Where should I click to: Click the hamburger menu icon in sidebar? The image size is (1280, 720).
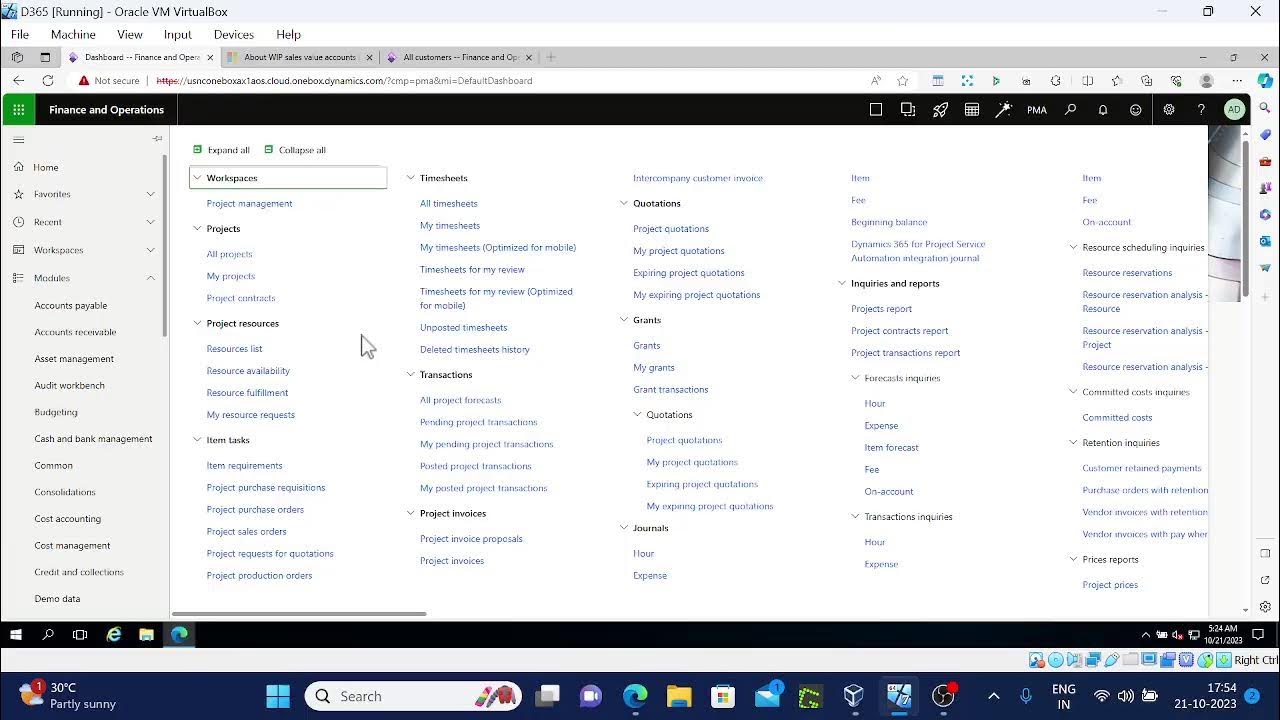[18, 139]
